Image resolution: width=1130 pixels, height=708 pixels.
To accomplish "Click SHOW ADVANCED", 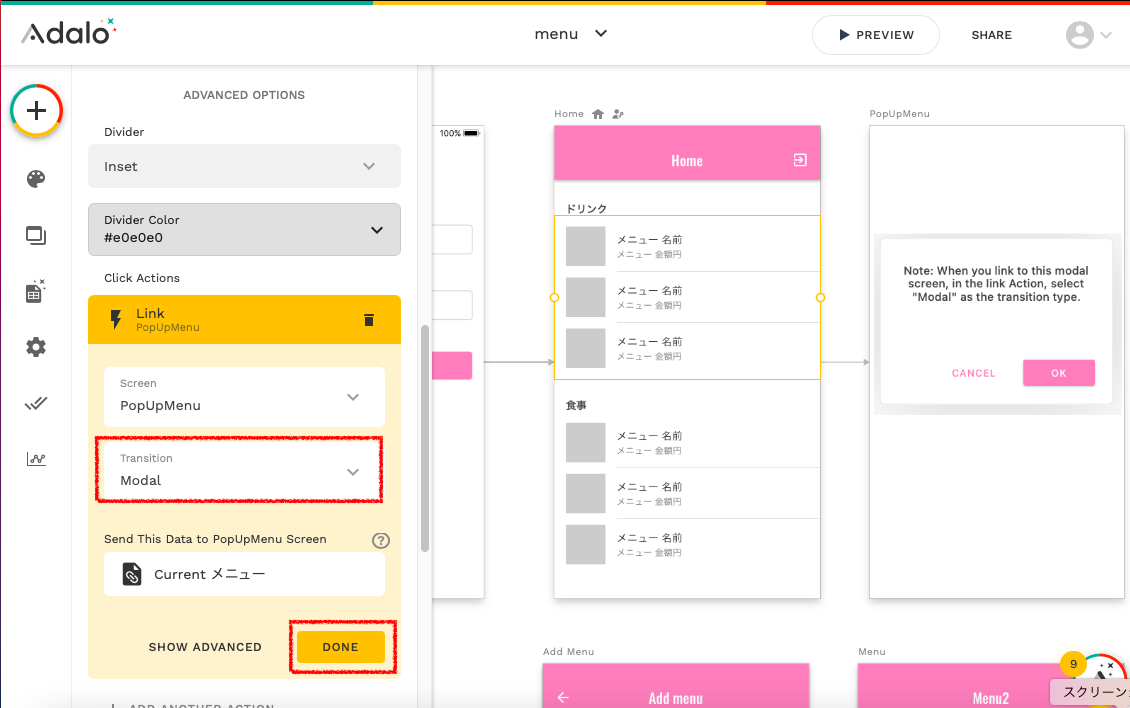I will click(x=205, y=647).
